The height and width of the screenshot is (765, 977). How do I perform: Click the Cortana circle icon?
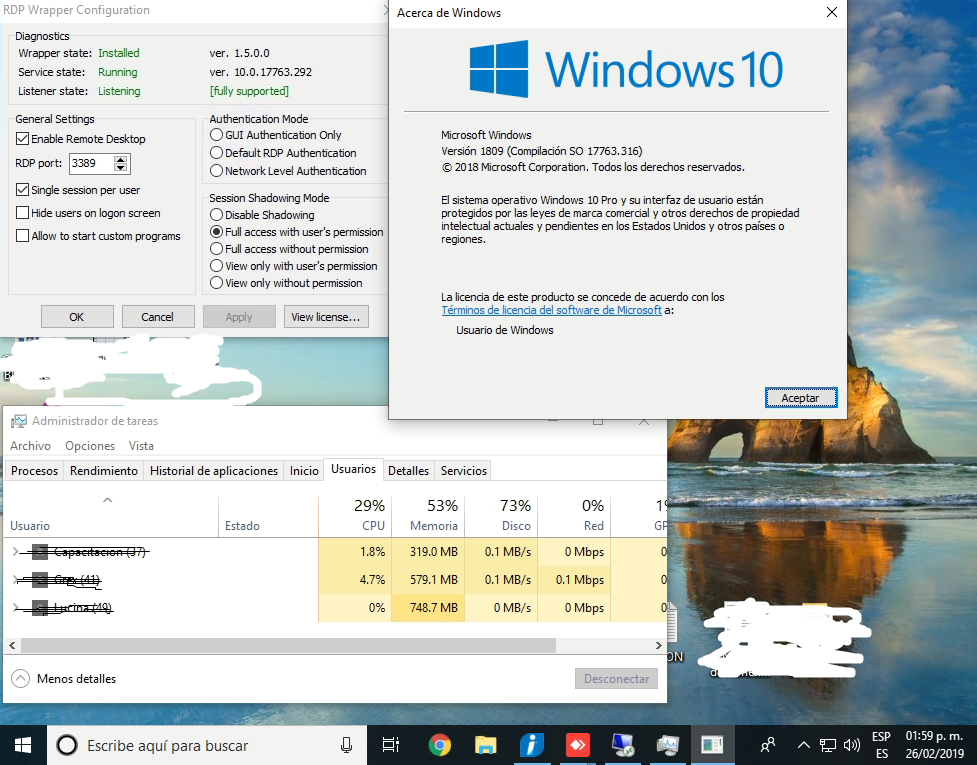click(67, 745)
